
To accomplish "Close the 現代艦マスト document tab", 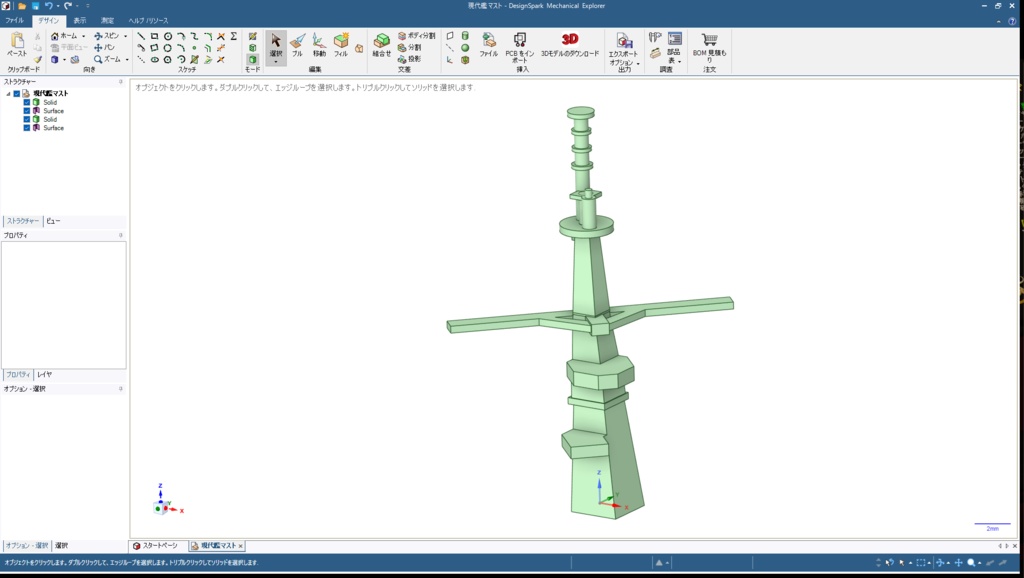I will 240,546.
